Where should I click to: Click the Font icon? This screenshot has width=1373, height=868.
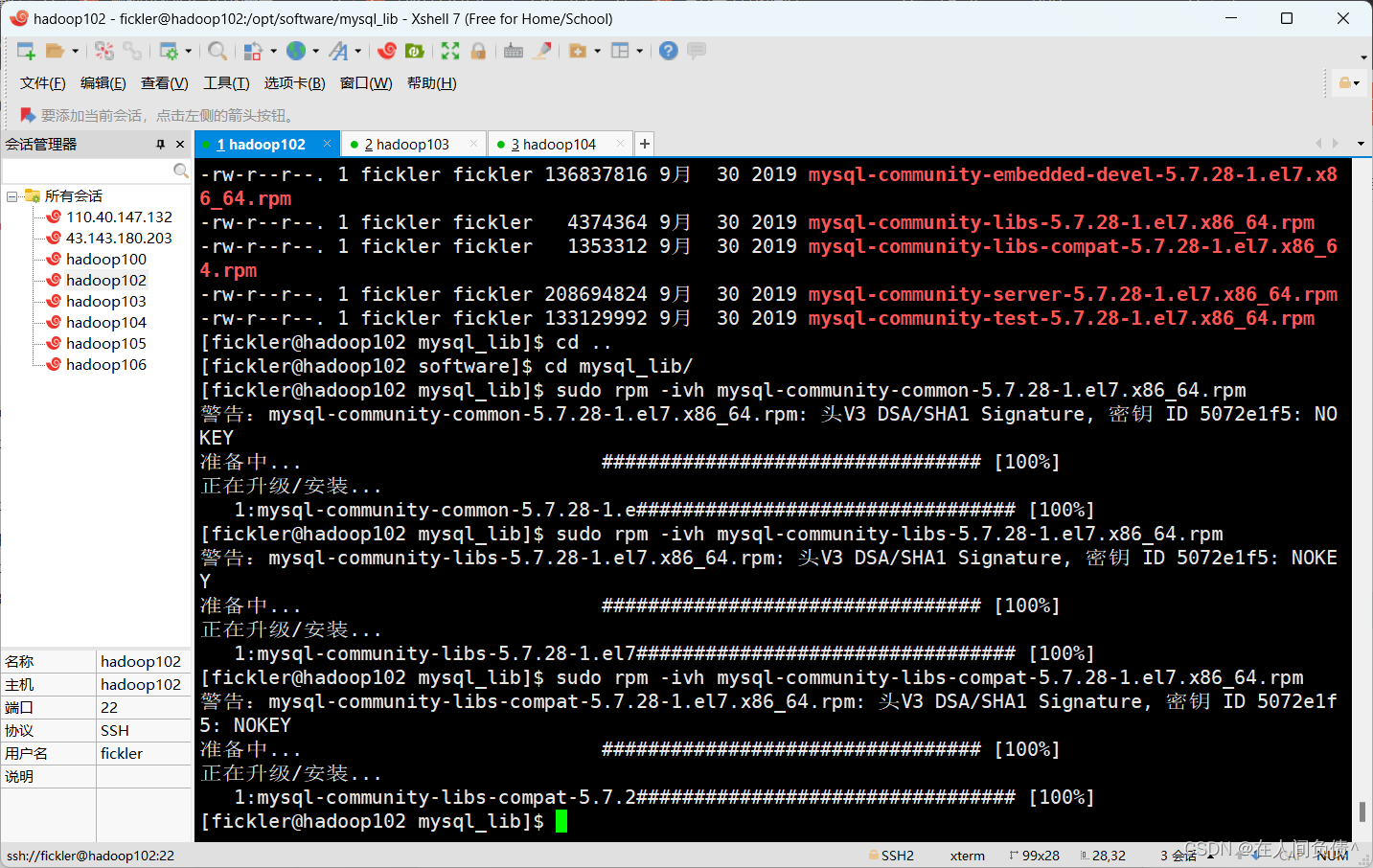click(x=338, y=51)
